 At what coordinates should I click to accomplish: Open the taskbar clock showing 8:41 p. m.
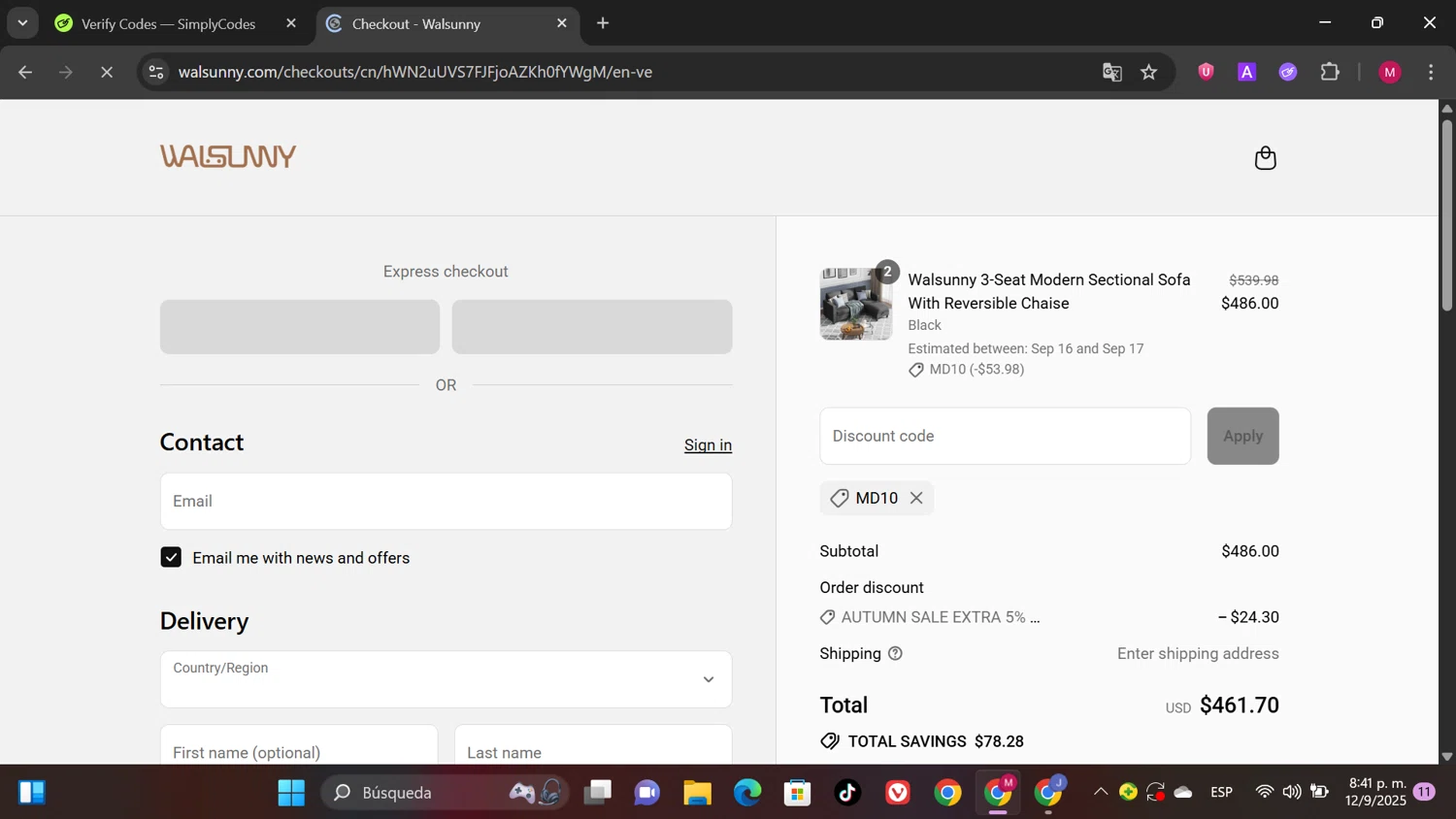pyautogui.click(x=1376, y=793)
